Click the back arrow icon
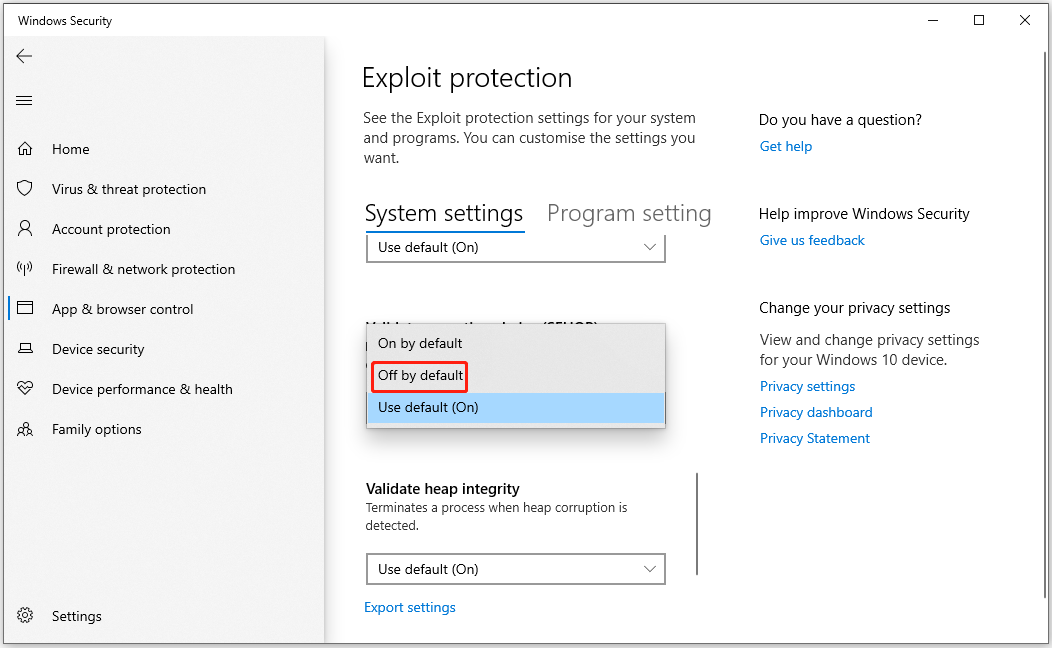The height and width of the screenshot is (648, 1052). tap(25, 56)
